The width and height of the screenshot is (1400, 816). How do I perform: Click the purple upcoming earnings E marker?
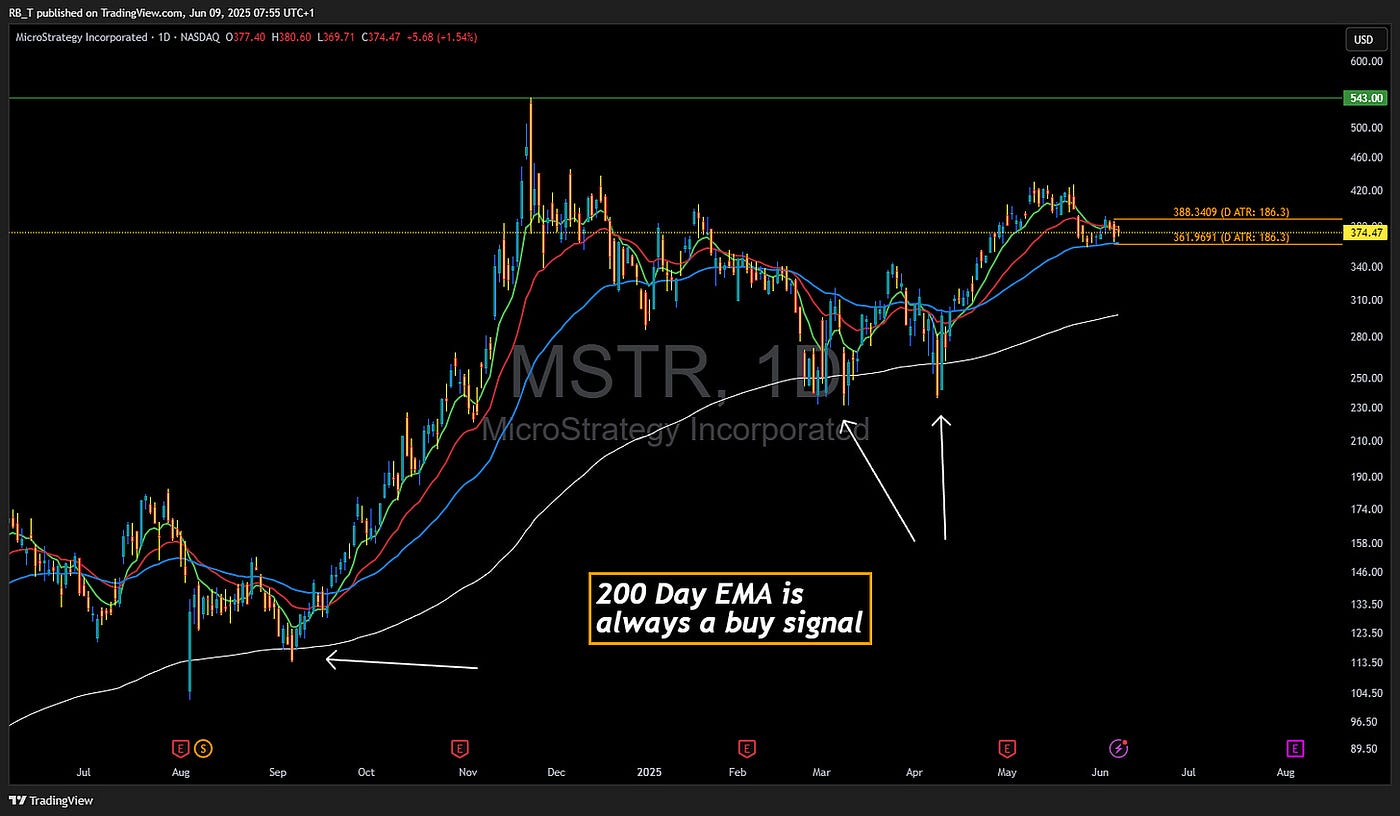point(1294,747)
